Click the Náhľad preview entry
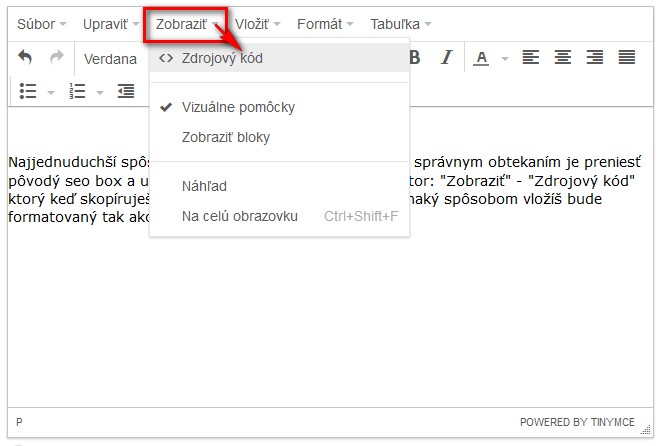Image resolution: width=666 pixels, height=446 pixels. tap(204, 186)
